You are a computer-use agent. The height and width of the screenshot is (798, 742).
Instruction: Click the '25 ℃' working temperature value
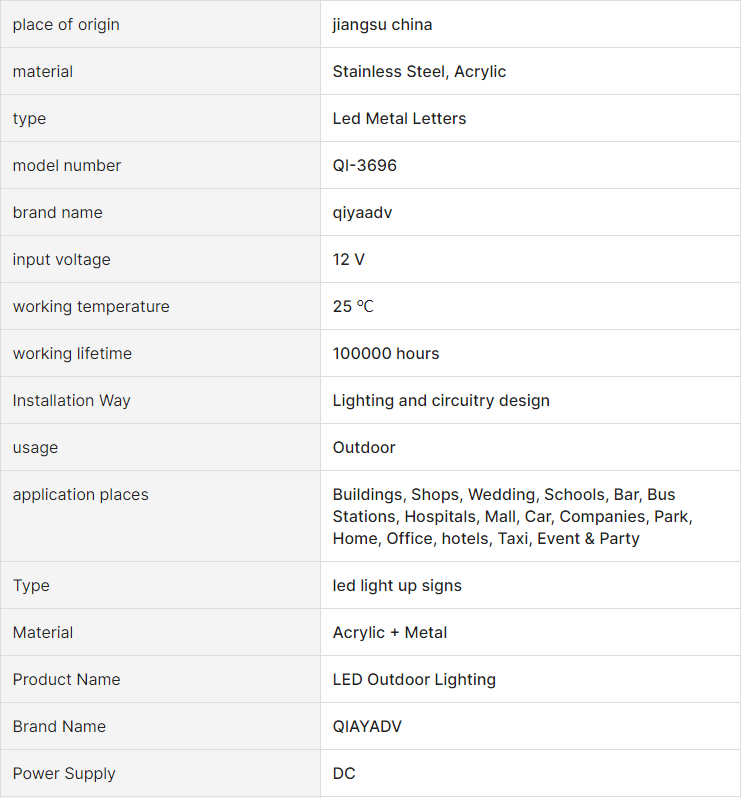click(353, 306)
